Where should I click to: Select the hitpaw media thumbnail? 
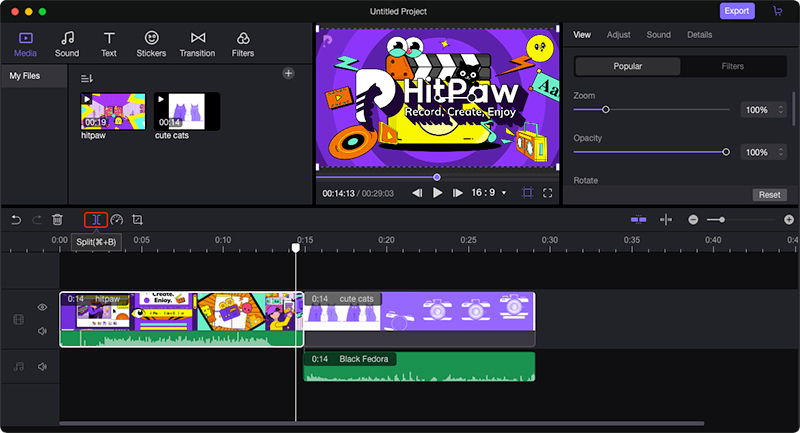coord(113,111)
